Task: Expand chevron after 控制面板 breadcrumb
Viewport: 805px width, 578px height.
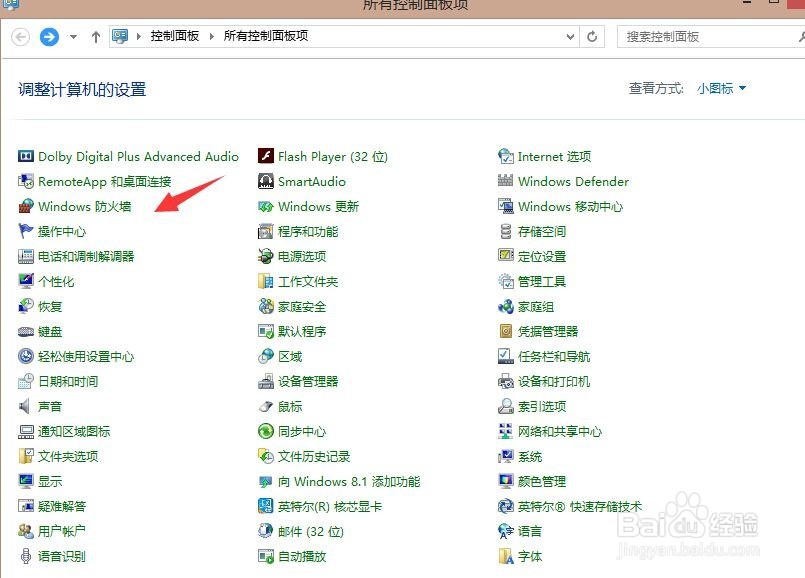Action: 212,36
